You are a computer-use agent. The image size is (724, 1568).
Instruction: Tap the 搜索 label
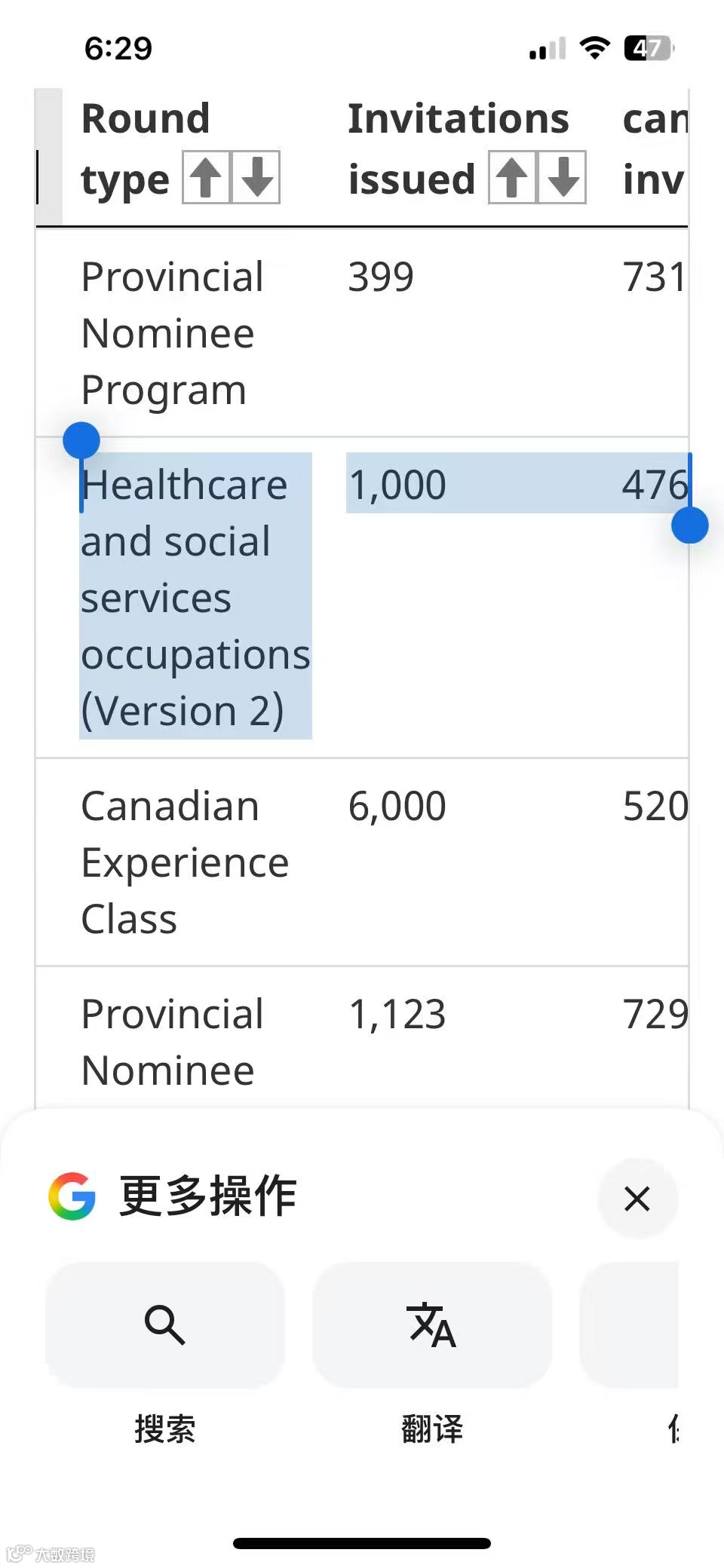165,1429
